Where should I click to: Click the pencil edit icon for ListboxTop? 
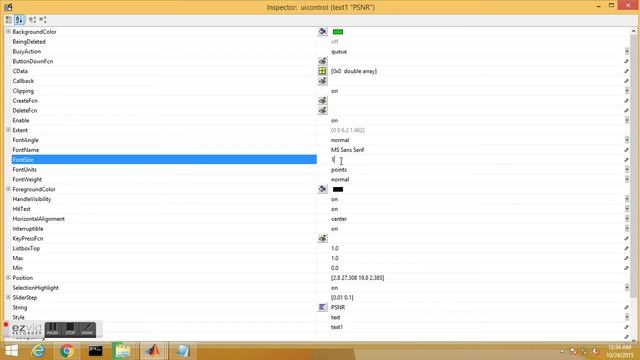click(627, 248)
